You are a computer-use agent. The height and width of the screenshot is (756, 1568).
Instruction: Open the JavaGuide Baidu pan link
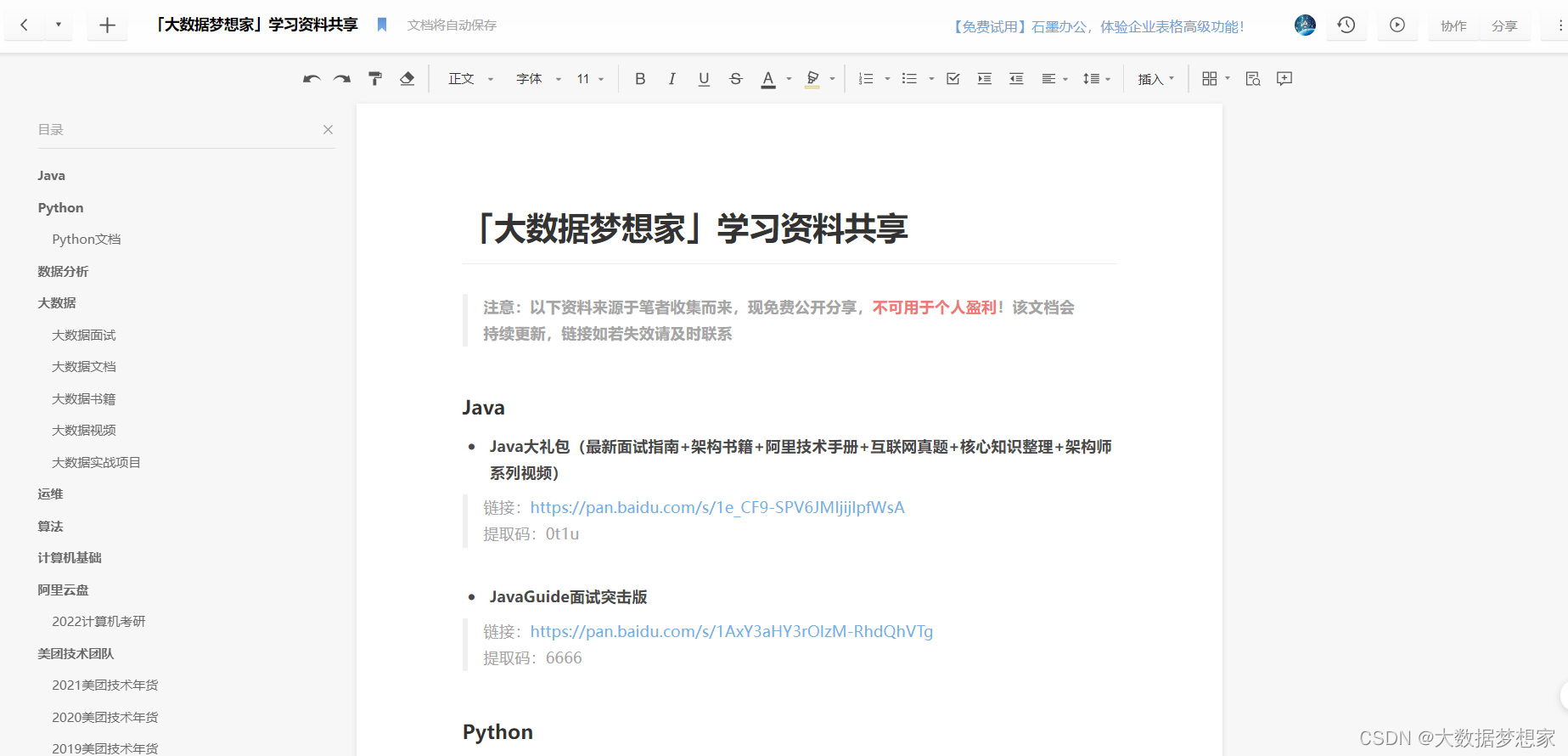coord(732,632)
